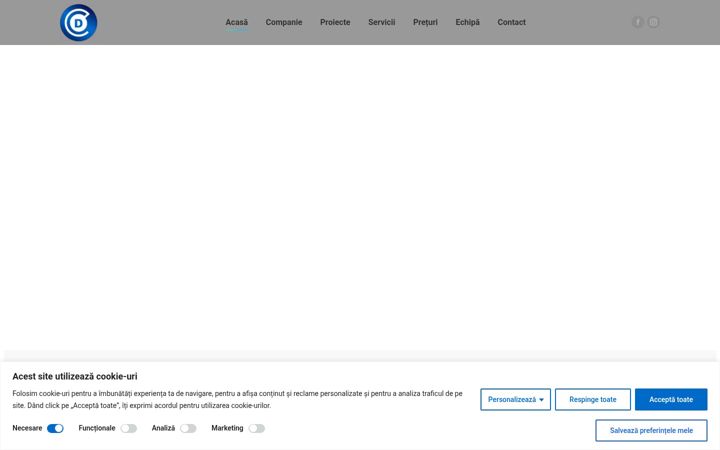720x450 pixels.
Task: Navigate to Servicii page
Action: coord(382,22)
